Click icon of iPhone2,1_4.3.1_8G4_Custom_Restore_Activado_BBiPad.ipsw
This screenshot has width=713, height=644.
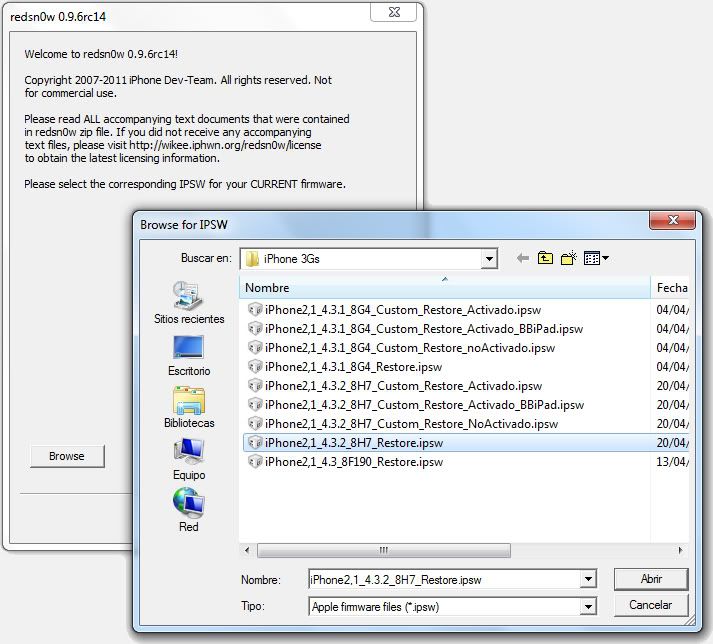click(255, 328)
